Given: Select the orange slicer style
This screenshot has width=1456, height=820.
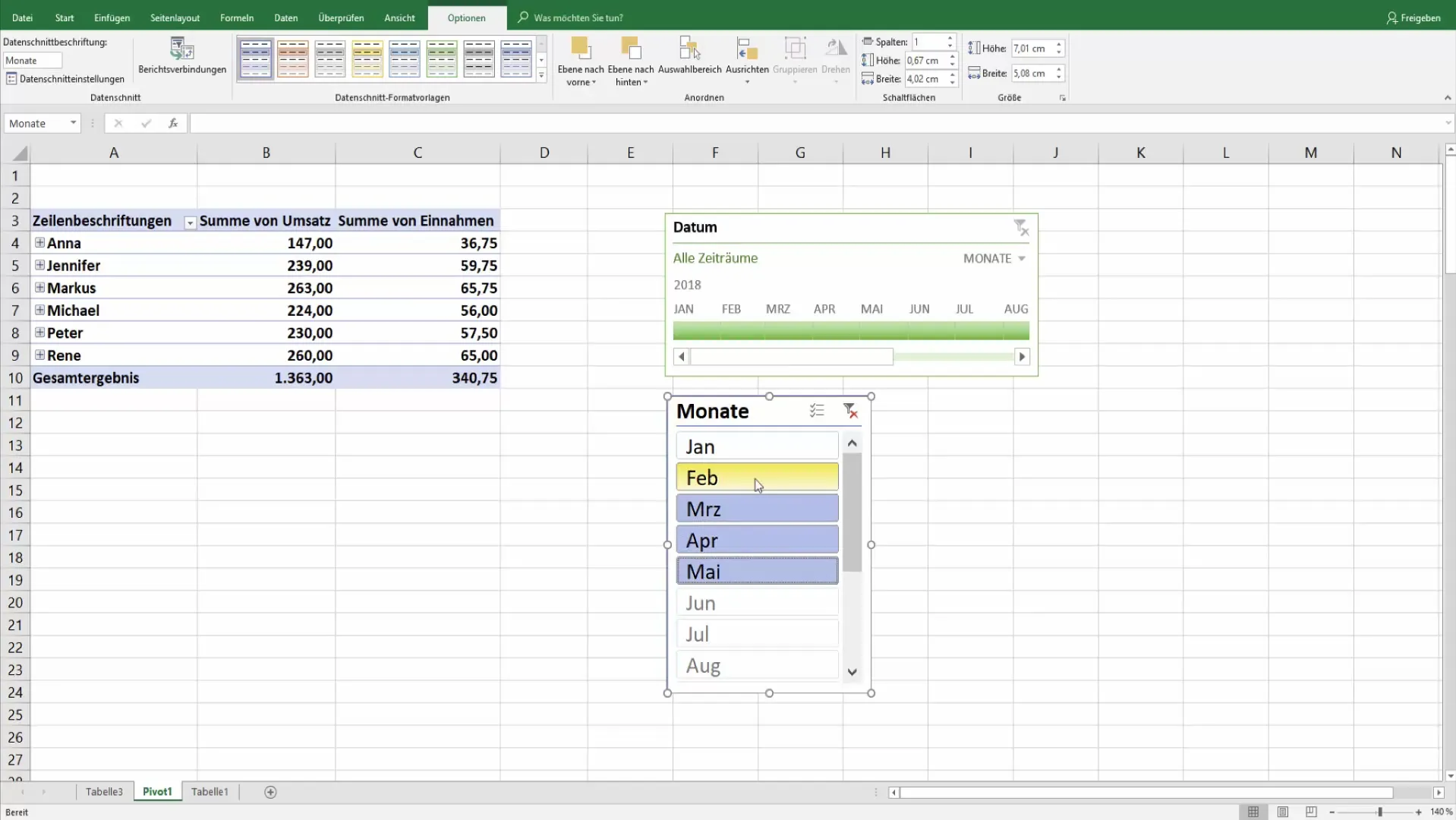Looking at the screenshot, I should (x=293, y=58).
